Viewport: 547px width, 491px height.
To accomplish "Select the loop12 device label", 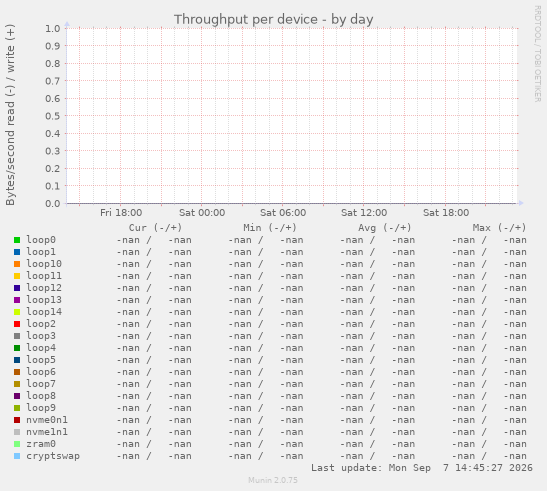I will tap(44, 288).
